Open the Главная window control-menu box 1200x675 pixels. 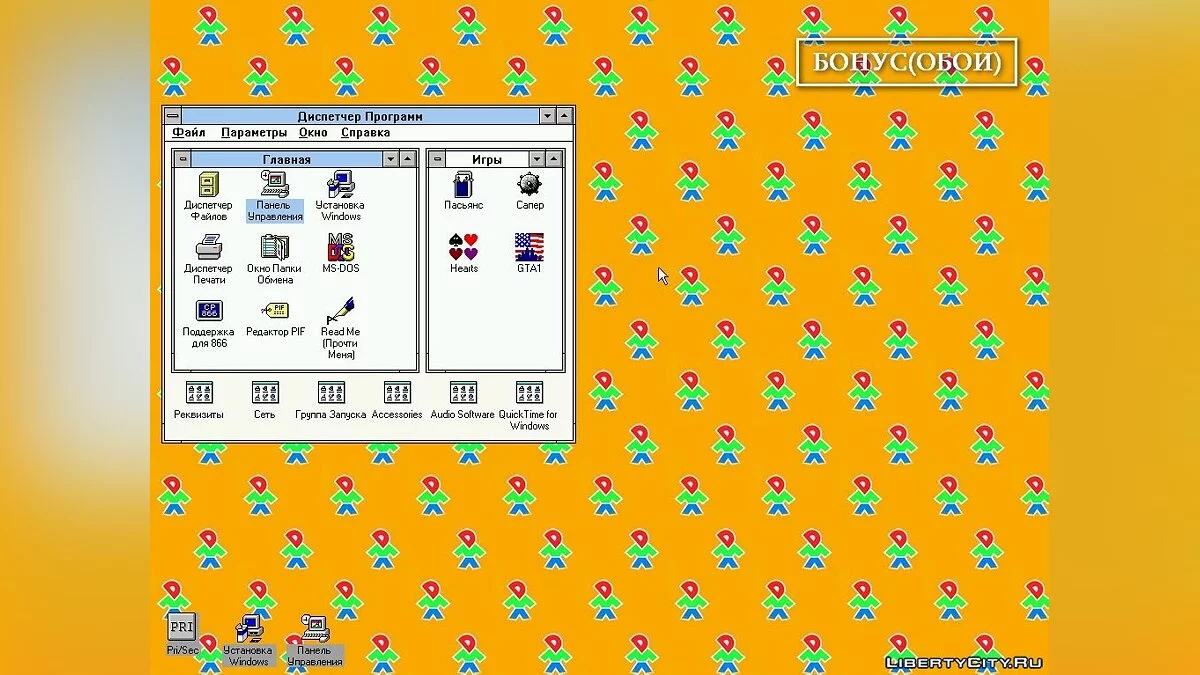coord(181,159)
